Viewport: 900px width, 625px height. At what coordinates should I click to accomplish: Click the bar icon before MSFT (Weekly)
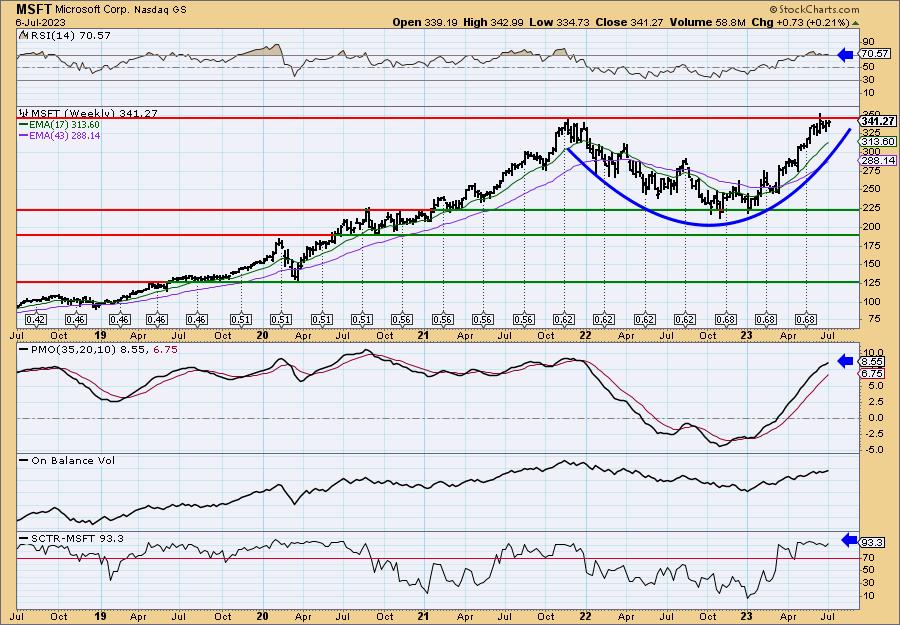click(x=24, y=114)
